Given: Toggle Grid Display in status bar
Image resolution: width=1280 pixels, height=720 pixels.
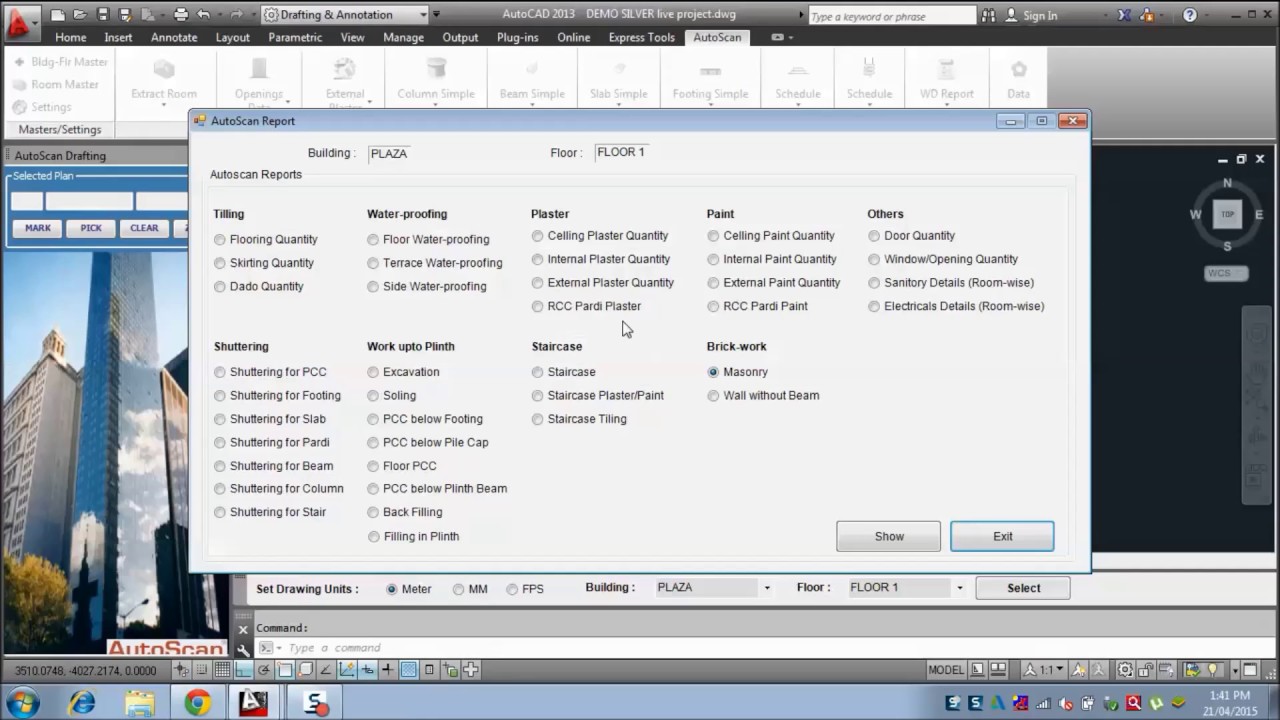Looking at the screenshot, I should [222, 670].
